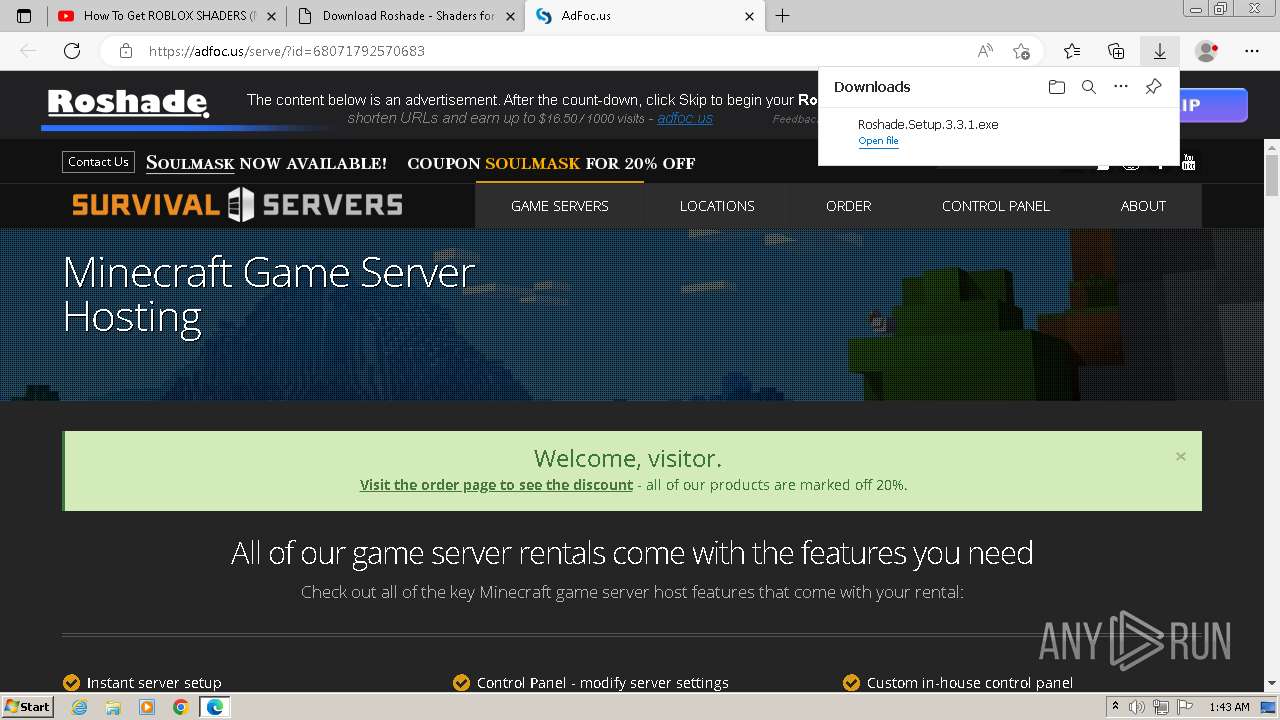
Task: Open the GAME SERVERS menu
Action: [559, 206]
